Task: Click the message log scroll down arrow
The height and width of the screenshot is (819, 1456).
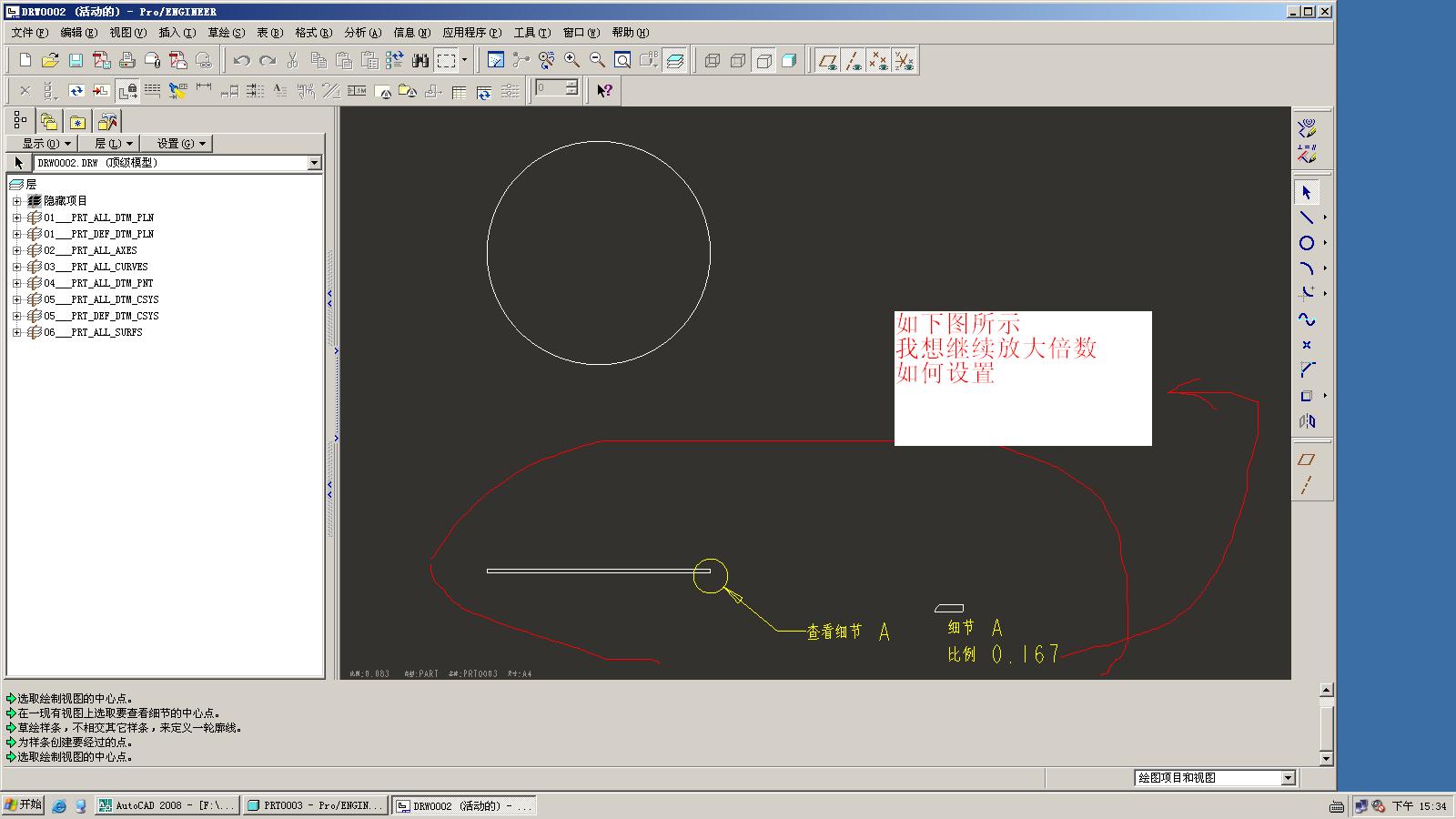Action: pyautogui.click(x=1326, y=758)
